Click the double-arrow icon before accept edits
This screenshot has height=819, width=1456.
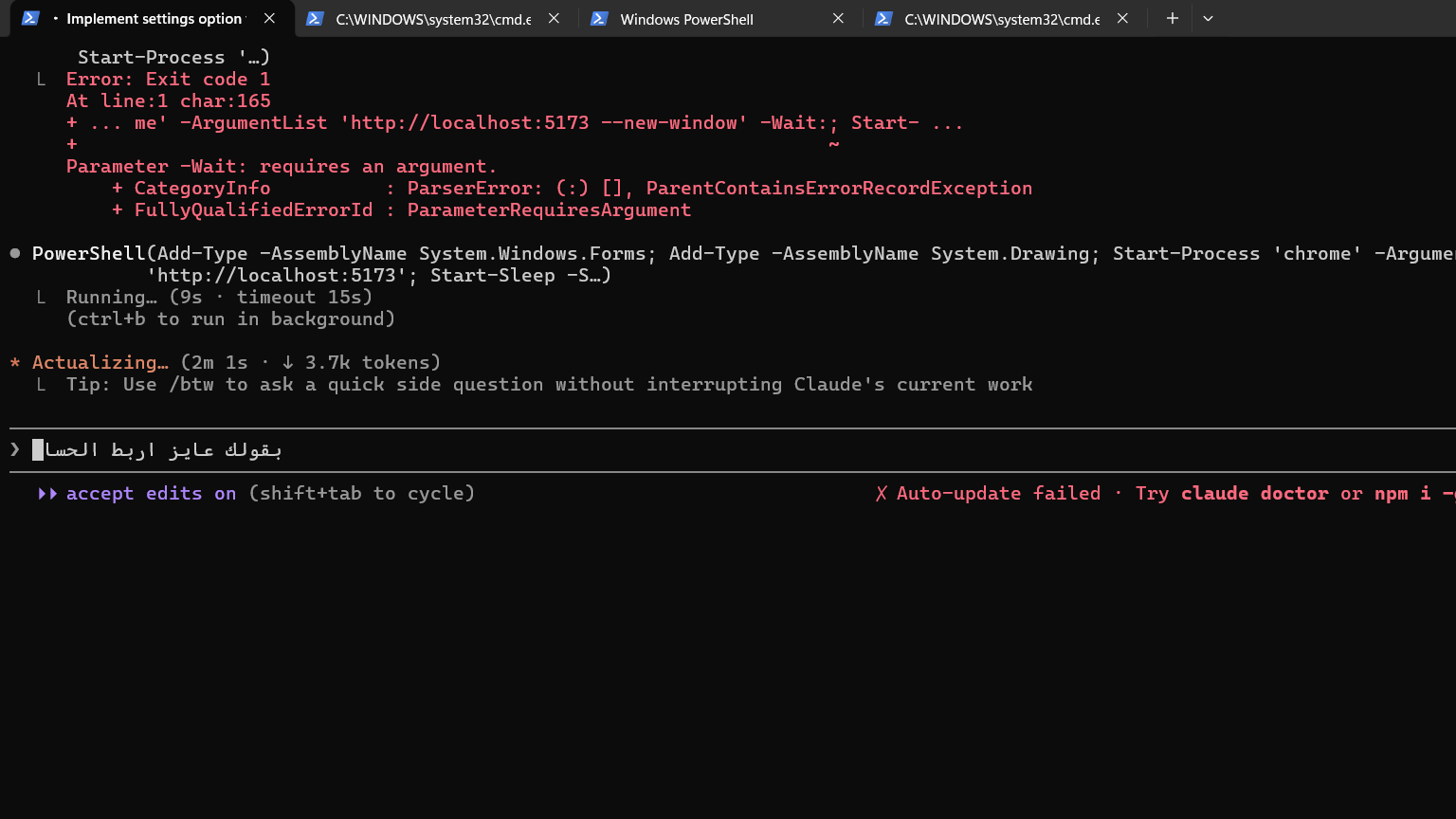point(47,494)
